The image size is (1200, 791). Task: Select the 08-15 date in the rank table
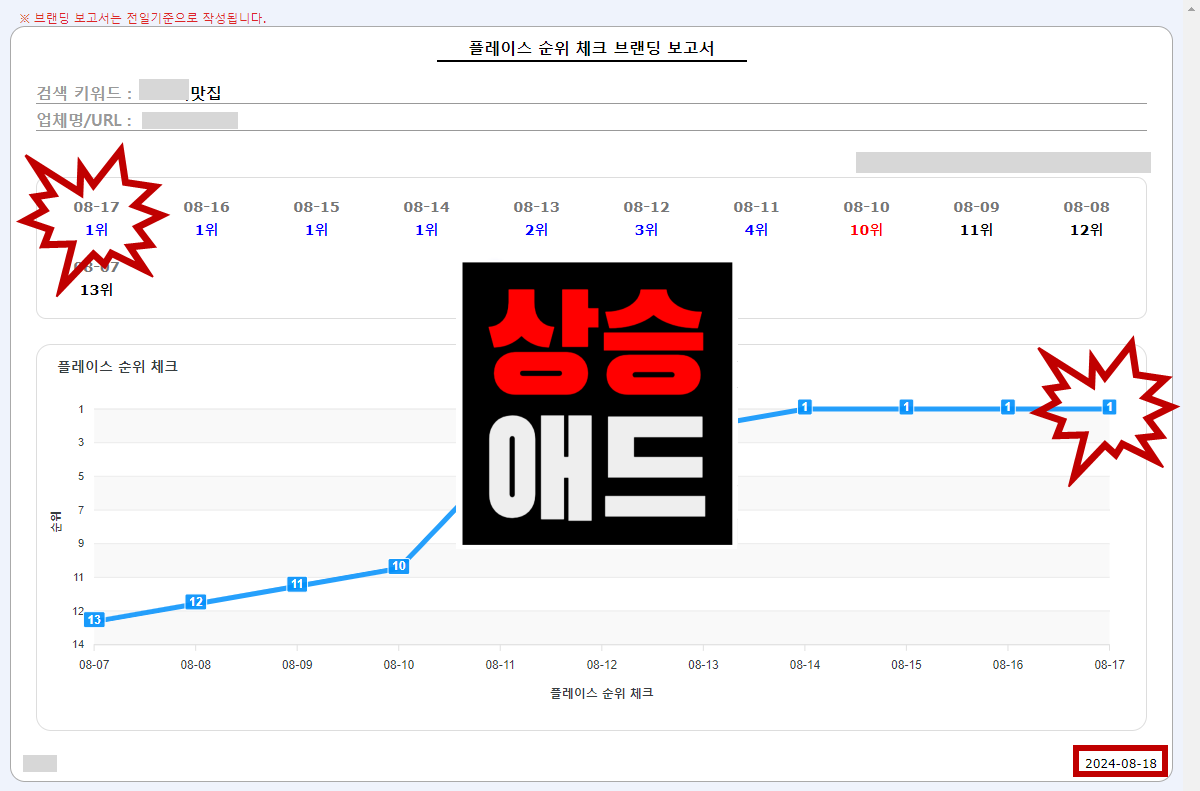pos(317,207)
